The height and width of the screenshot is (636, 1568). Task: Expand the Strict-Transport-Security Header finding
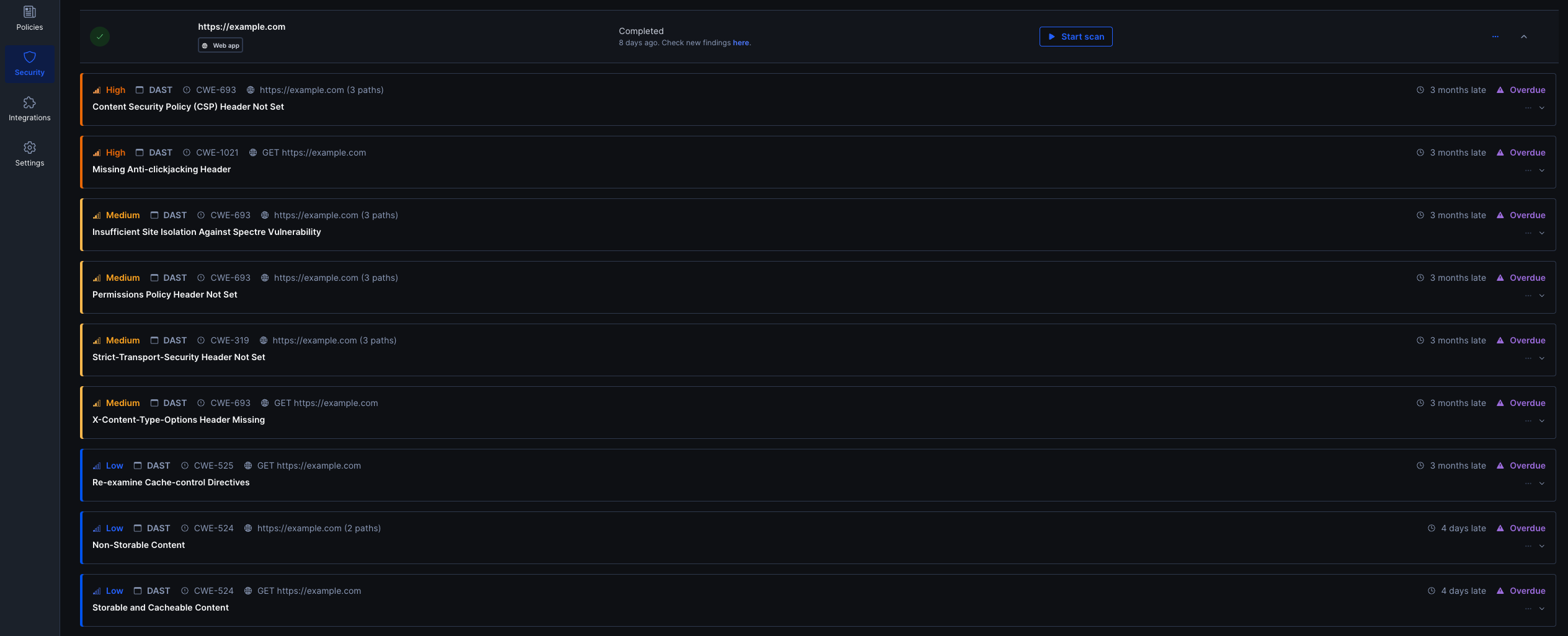click(1541, 358)
